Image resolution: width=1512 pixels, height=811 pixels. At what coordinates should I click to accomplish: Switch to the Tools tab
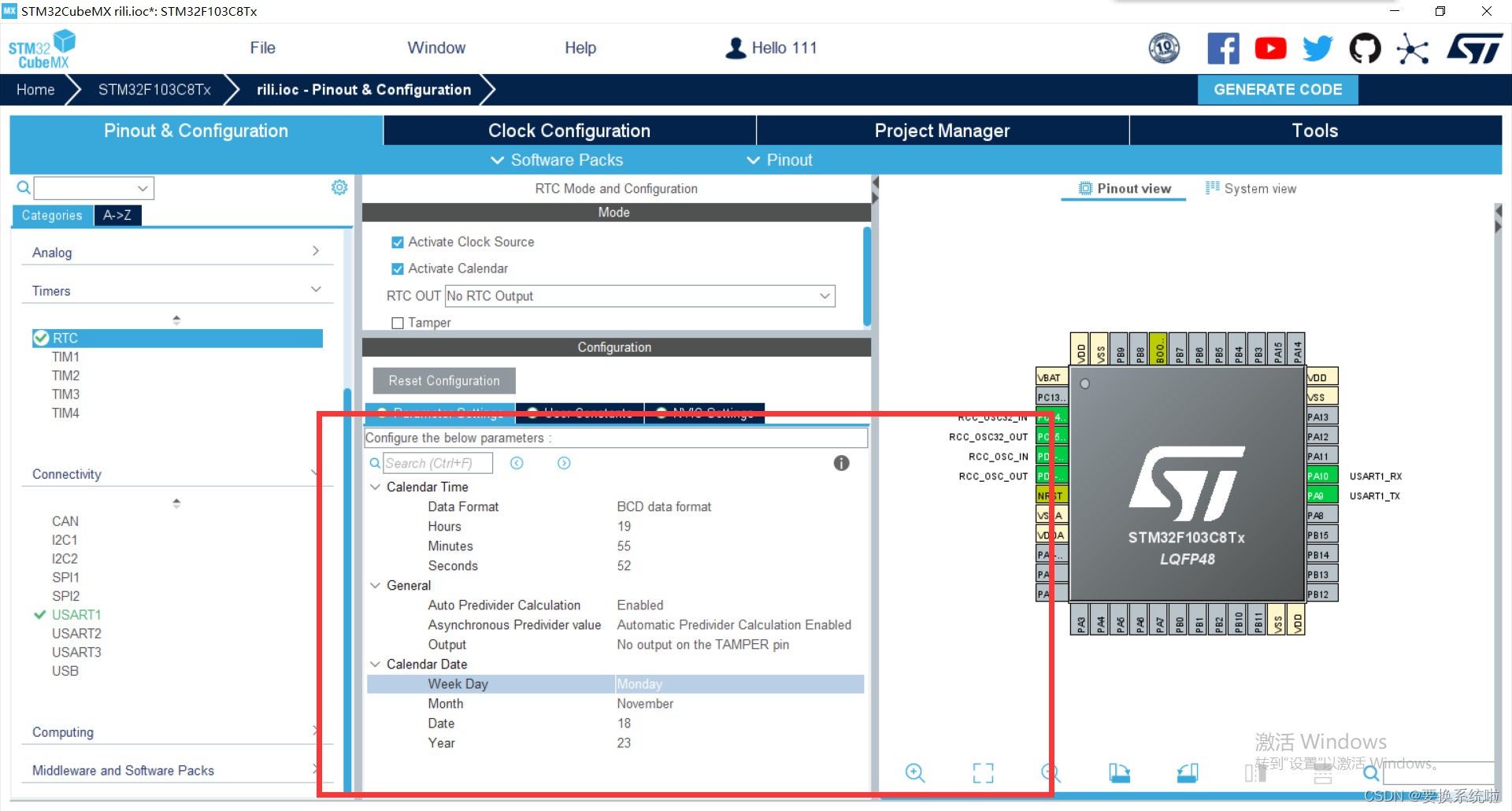[1315, 131]
